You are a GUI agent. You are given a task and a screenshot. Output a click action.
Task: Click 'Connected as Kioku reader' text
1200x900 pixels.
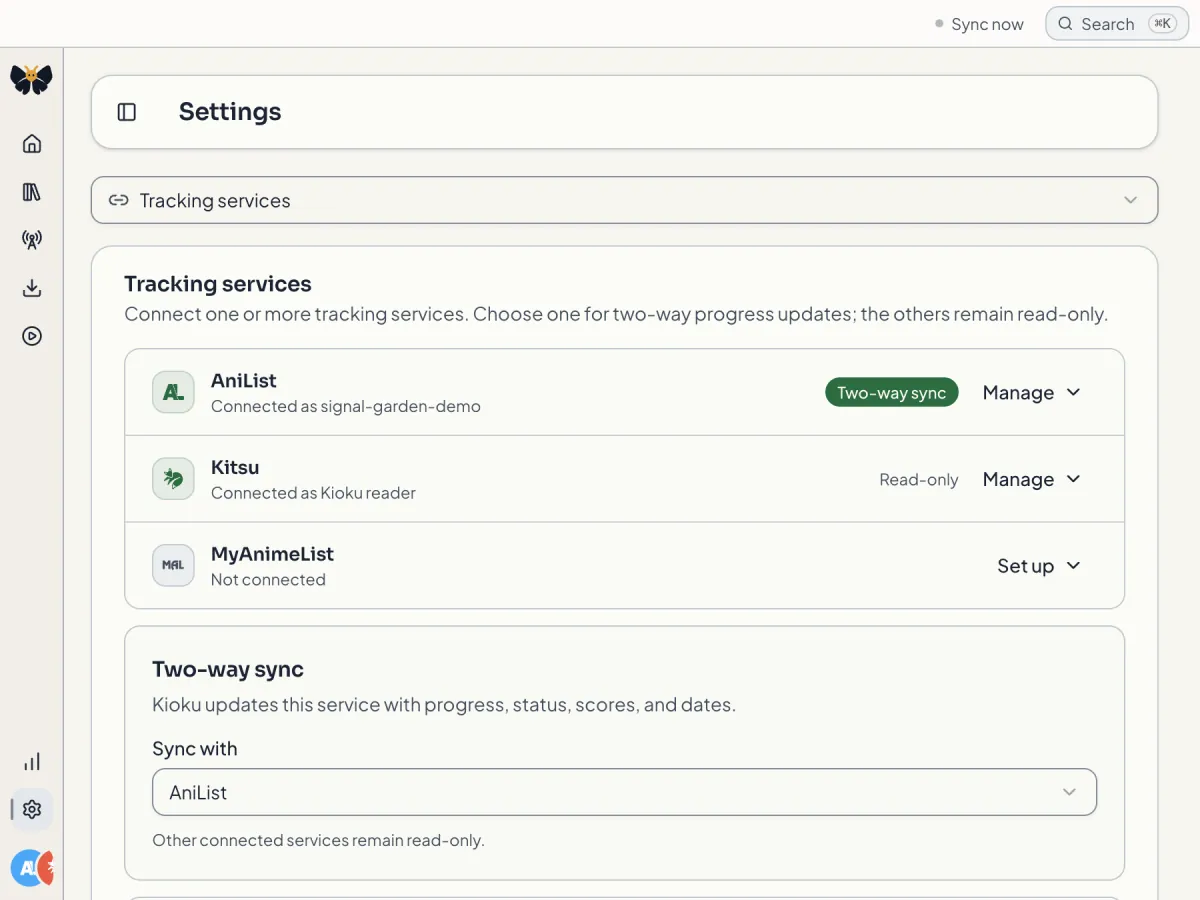point(313,493)
